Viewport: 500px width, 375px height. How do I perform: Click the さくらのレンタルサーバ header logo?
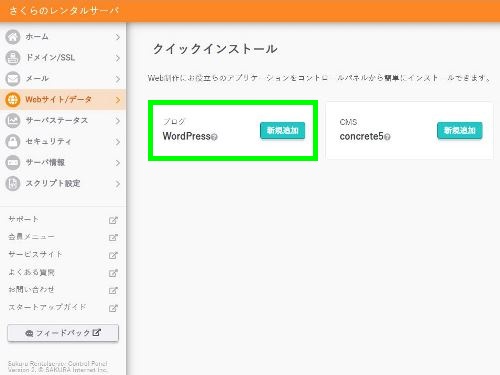click(x=64, y=11)
